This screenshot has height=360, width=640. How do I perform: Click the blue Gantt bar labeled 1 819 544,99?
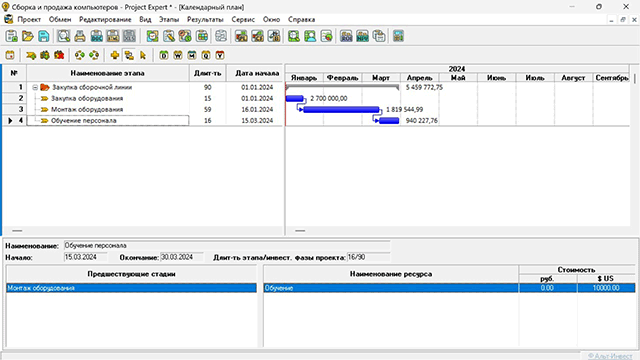[341, 109]
